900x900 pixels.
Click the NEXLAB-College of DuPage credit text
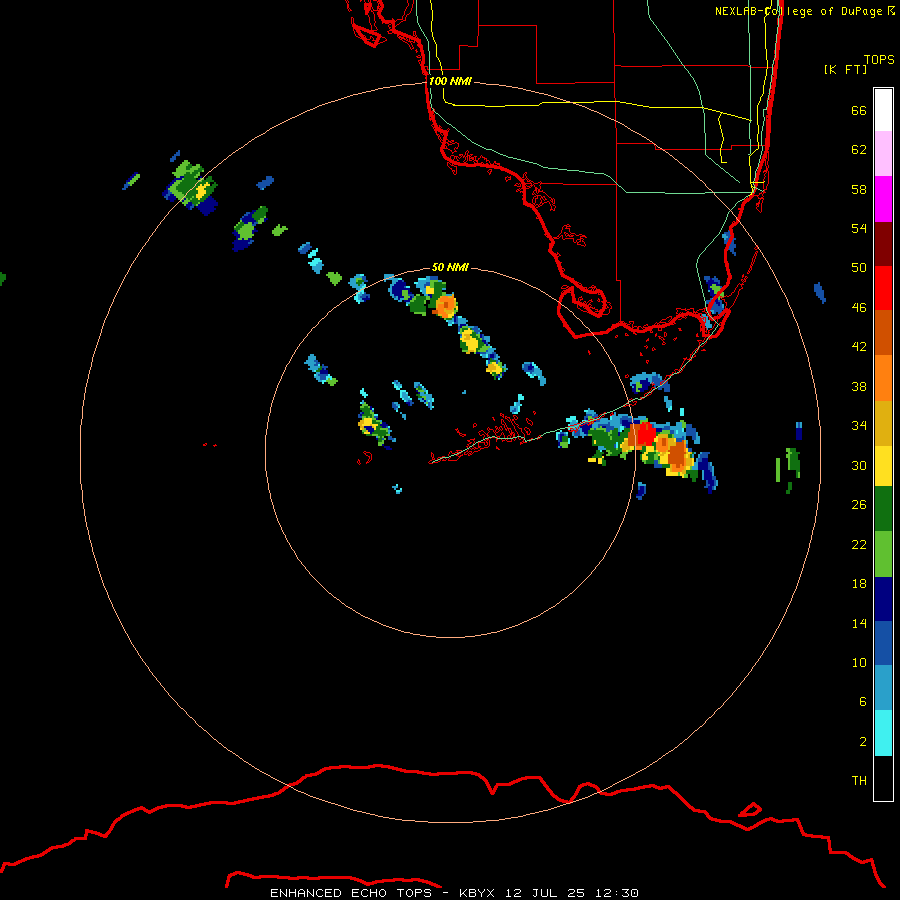point(804,11)
